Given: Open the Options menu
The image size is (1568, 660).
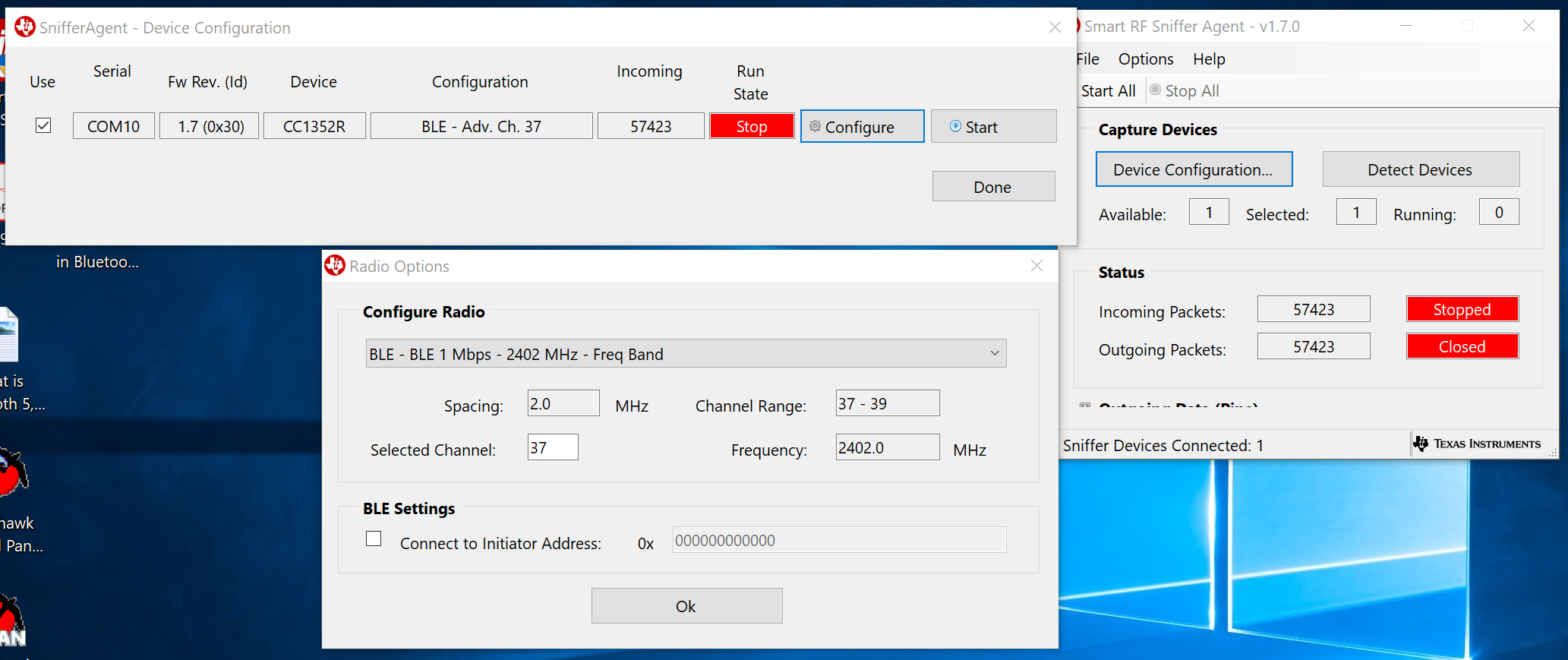Looking at the screenshot, I should tap(1146, 59).
